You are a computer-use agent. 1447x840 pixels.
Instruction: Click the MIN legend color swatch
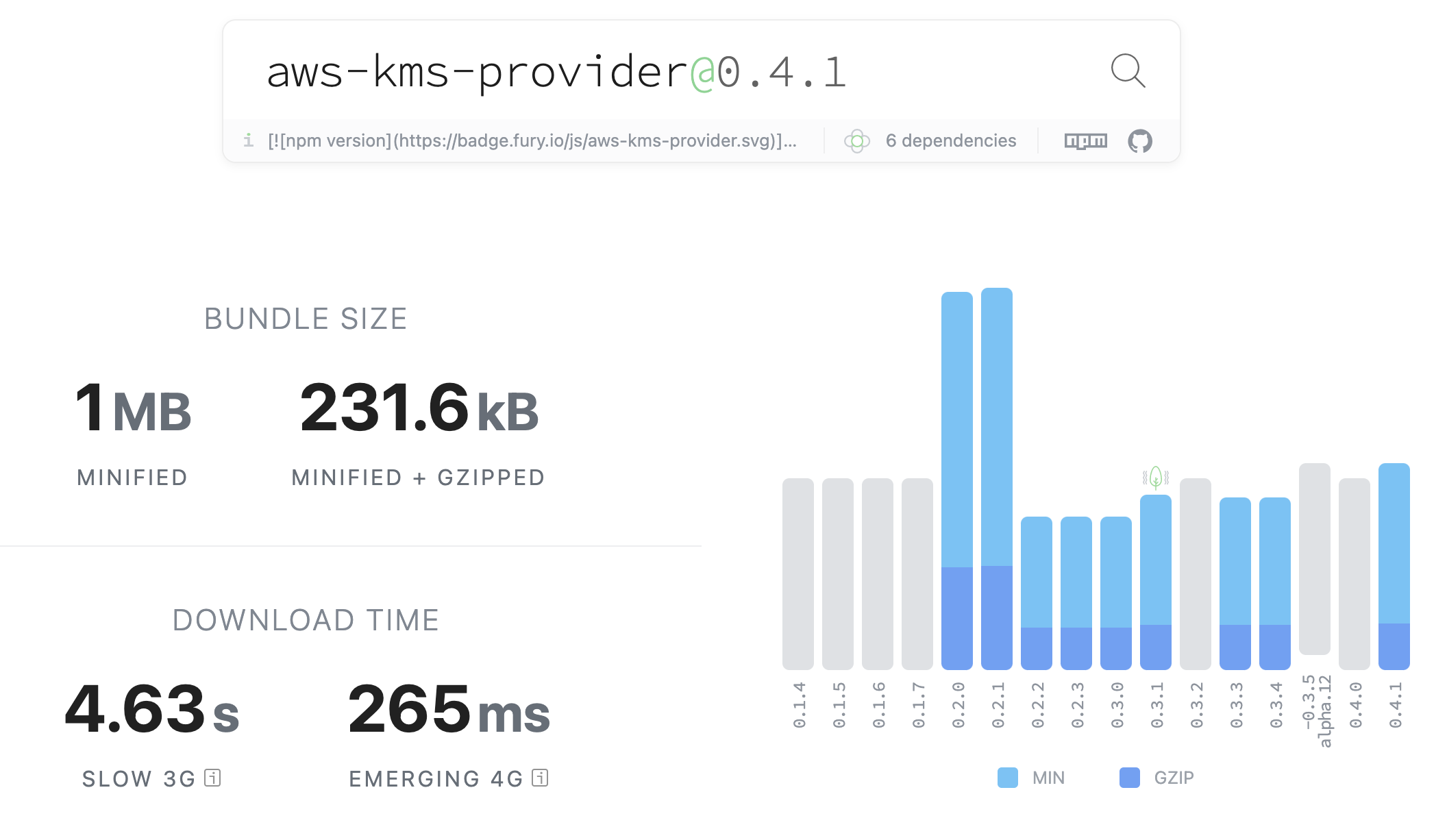coord(1007,778)
